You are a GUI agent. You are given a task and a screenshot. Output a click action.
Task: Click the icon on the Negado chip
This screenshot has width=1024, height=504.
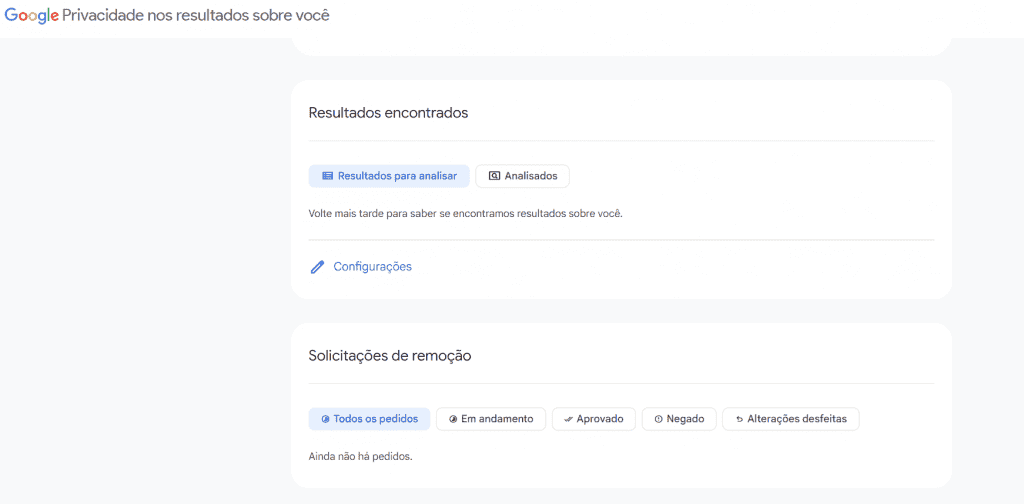[658, 419]
